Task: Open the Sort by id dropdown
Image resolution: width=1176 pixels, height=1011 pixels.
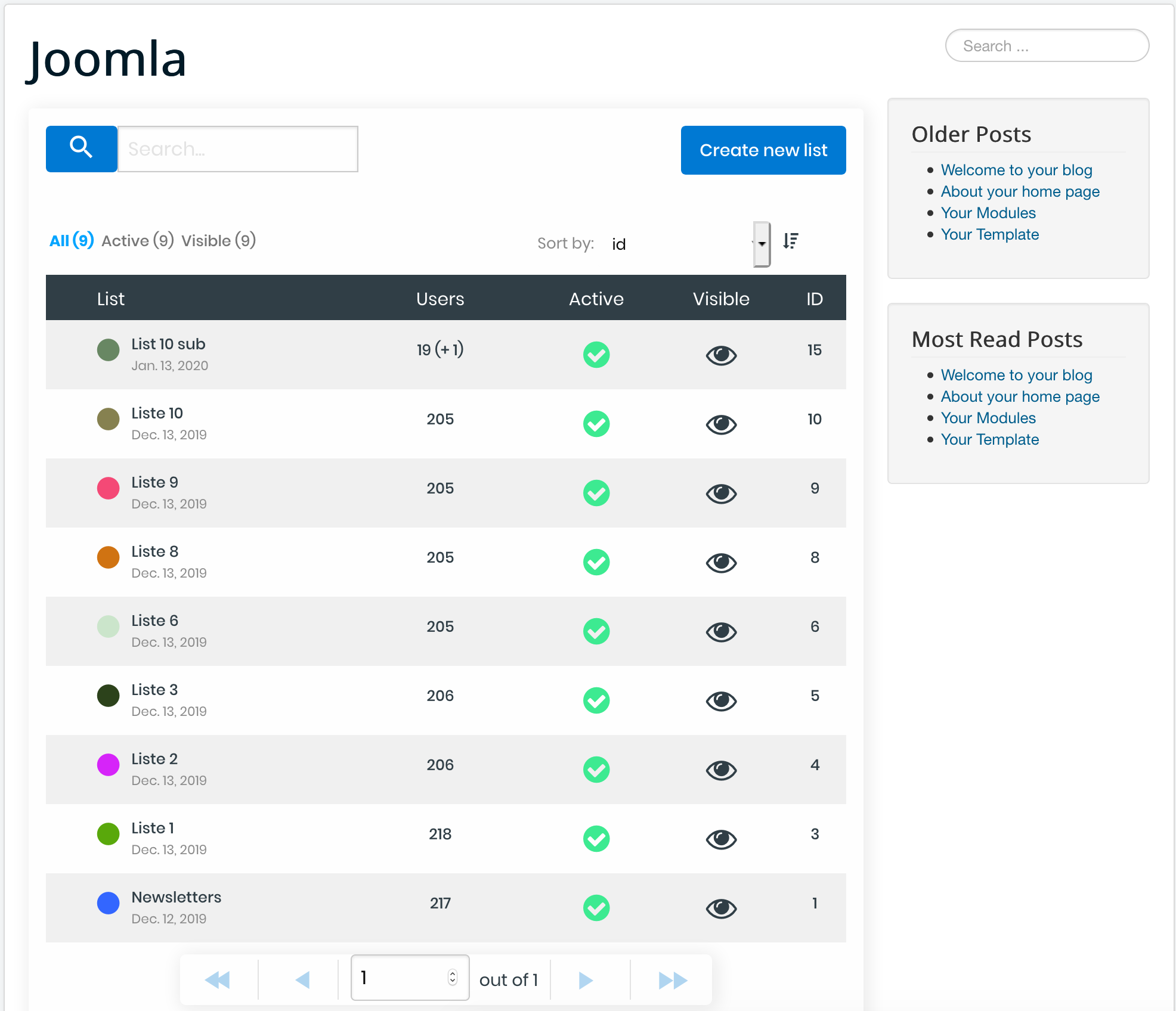Action: coord(689,244)
